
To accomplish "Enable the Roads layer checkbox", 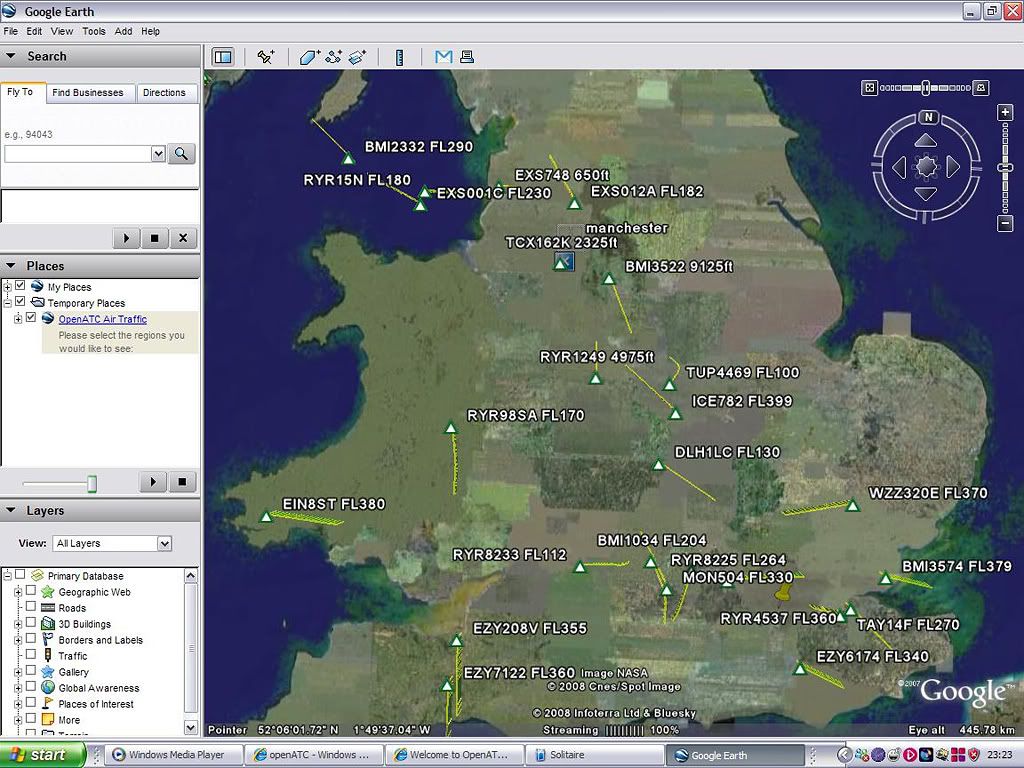I will (31, 607).
